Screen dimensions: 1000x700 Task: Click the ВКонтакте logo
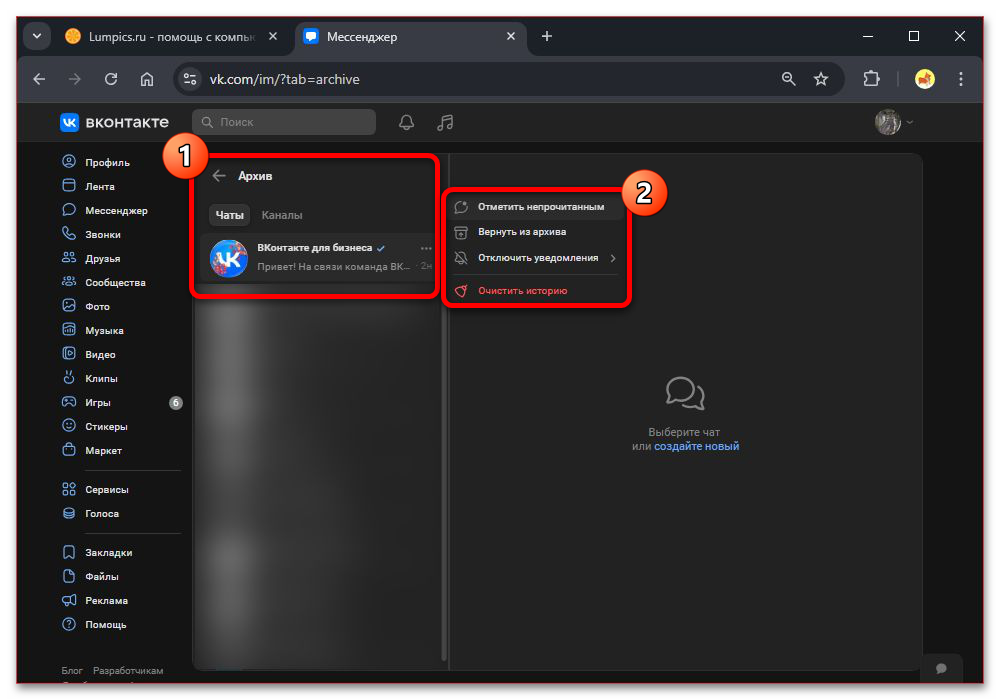coord(115,122)
